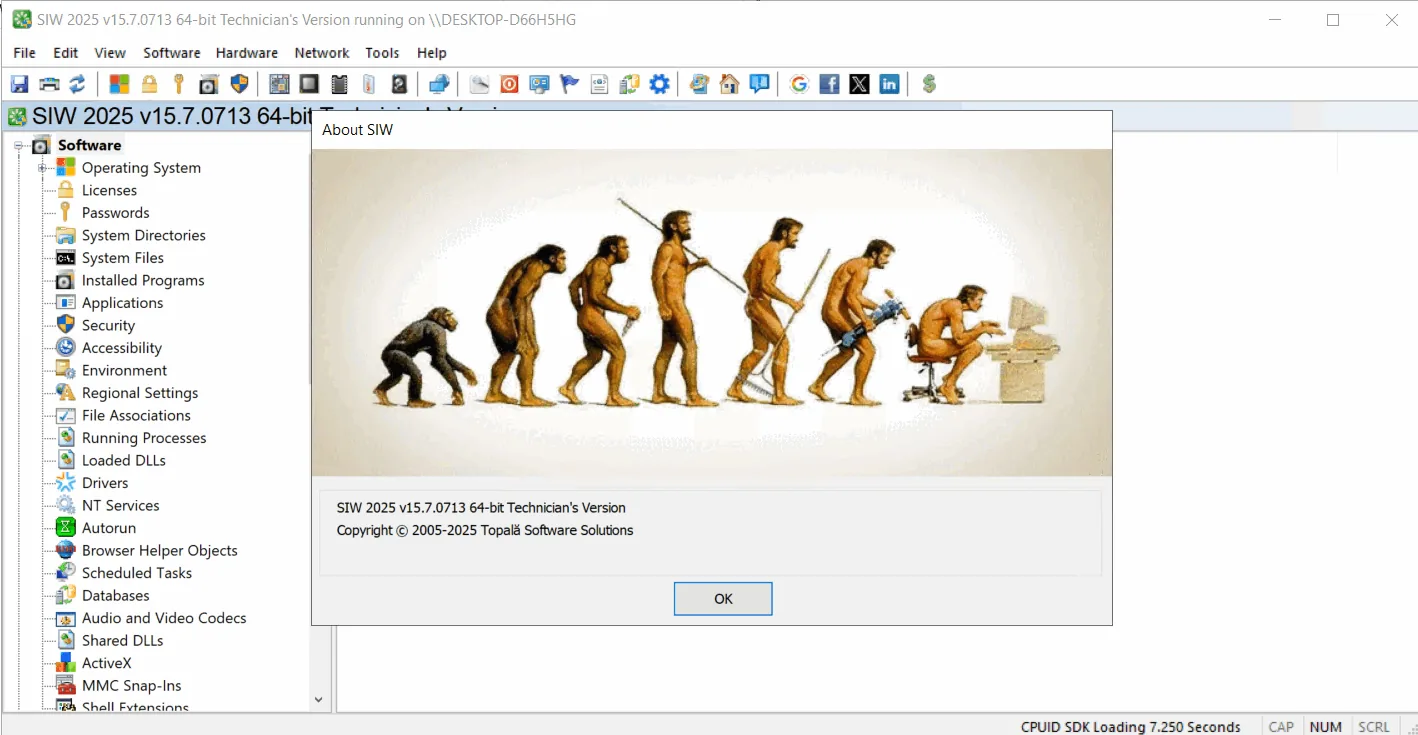Select Loaded DLLs in the tree

tap(124, 461)
